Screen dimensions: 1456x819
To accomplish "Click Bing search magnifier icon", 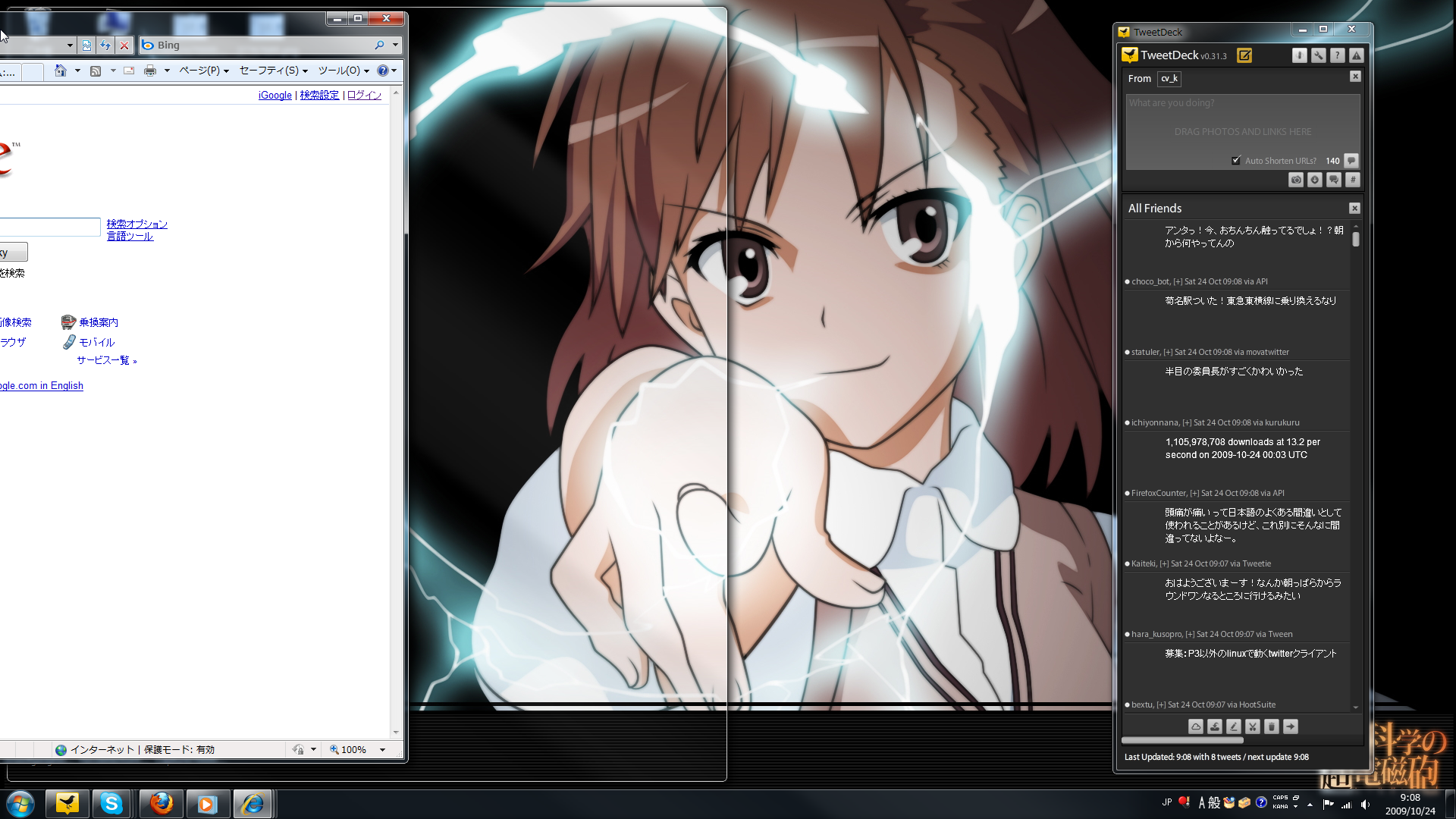I will (379, 45).
